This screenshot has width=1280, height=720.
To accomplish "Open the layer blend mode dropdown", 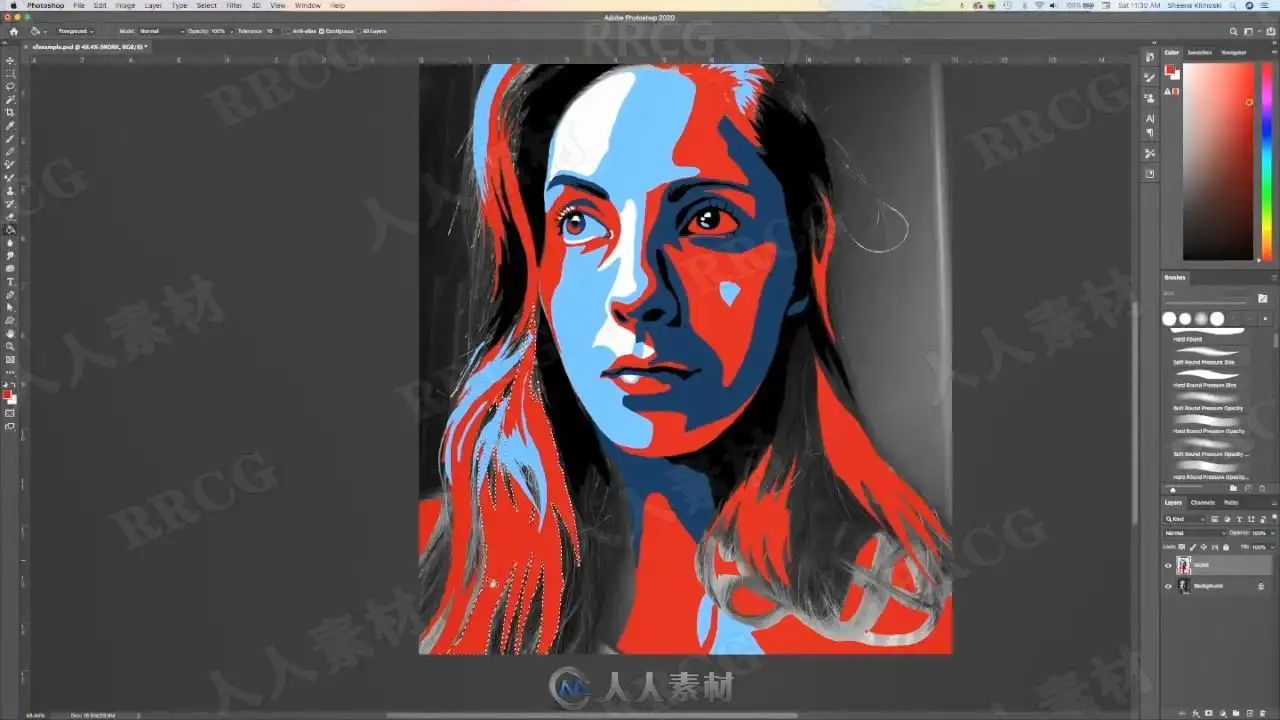I will coord(1196,533).
